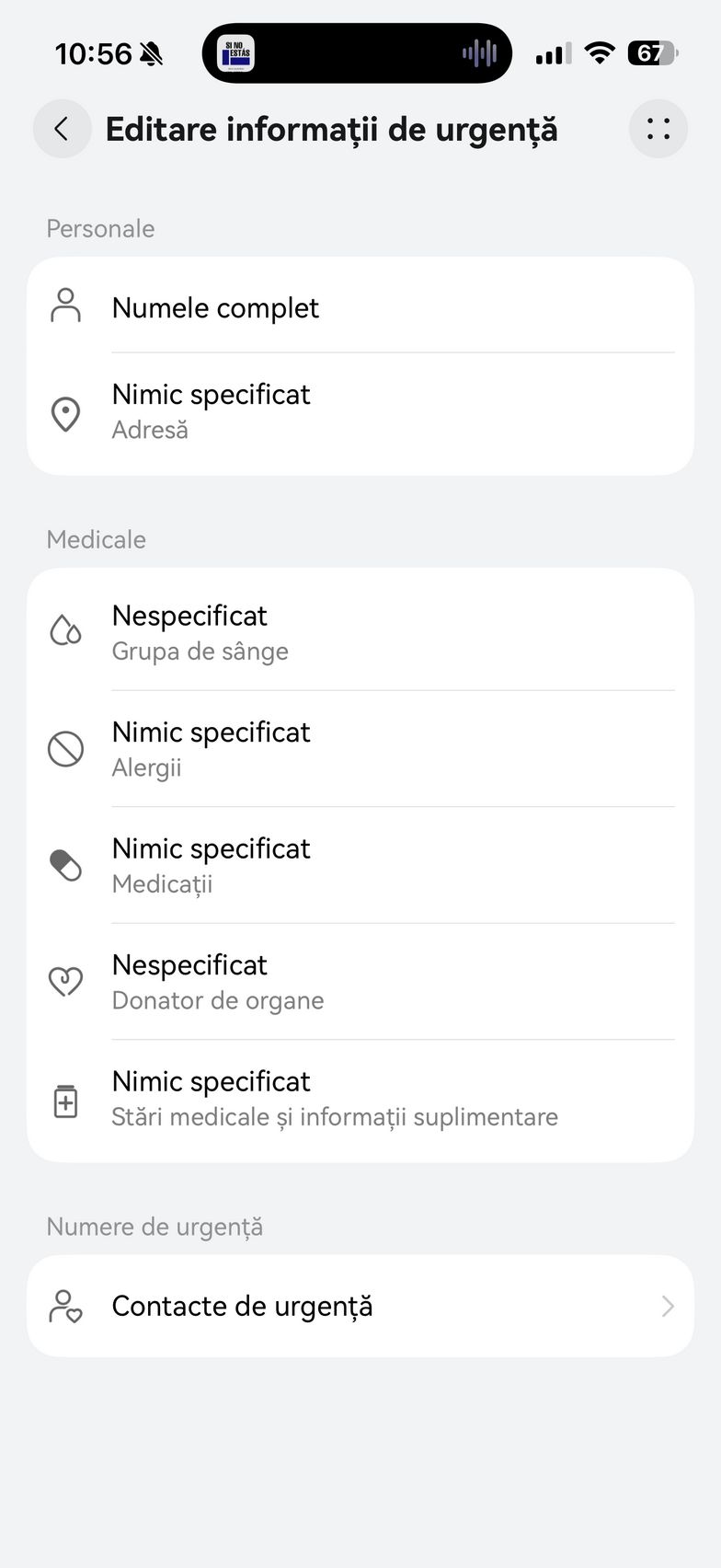The height and width of the screenshot is (1568, 721).
Task: Open the Adresă entry
Action: (x=212, y=411)
